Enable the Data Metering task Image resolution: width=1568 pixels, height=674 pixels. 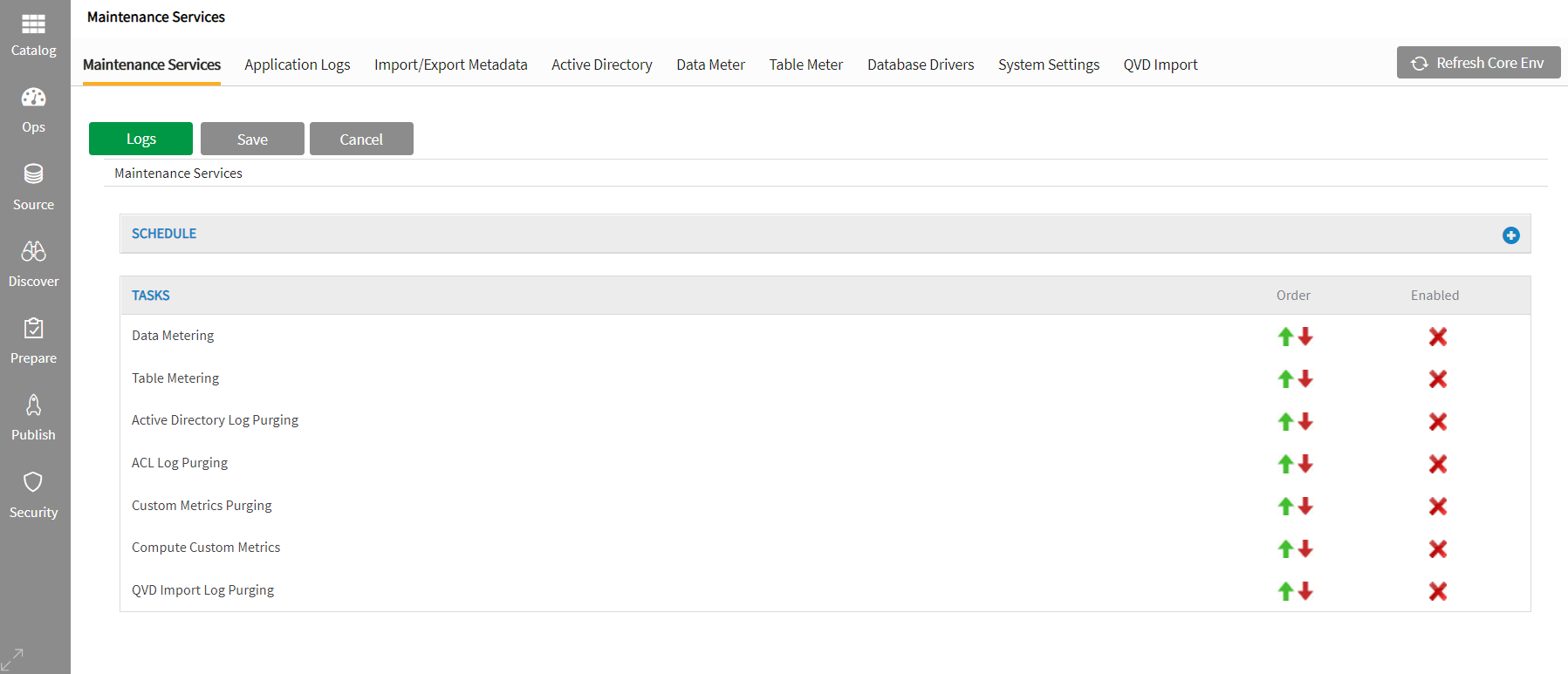click(1437, 337)
